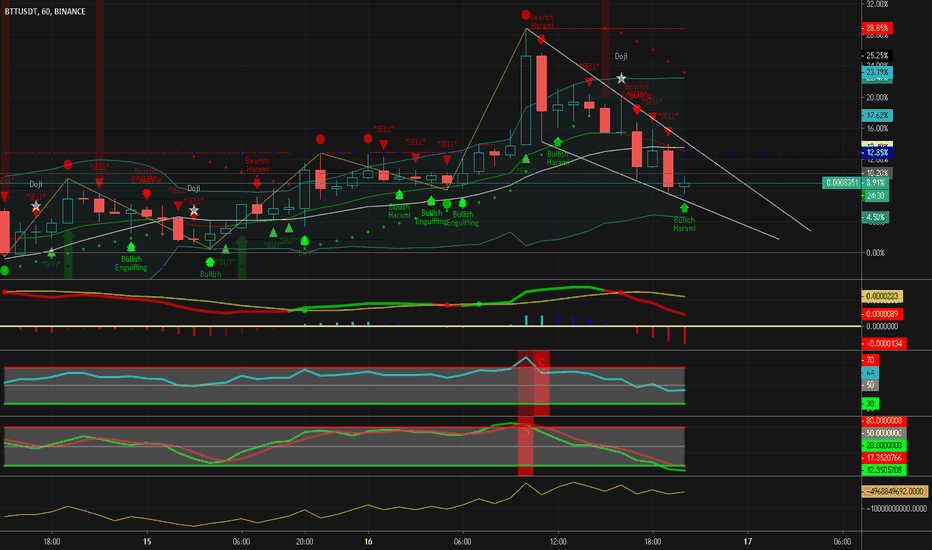Viewport: 932px width, 550px height.
Task: Click the 20:00 time axis label
Action: (305, 542)
